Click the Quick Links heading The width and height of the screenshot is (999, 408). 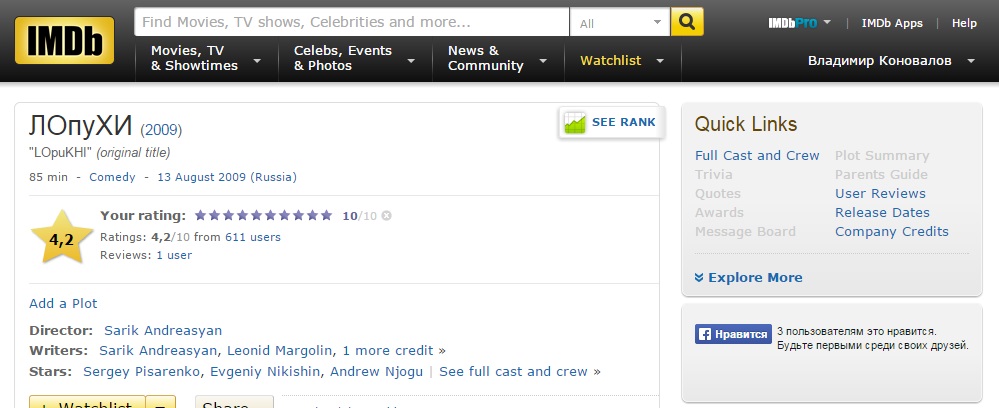coord(745,124)
